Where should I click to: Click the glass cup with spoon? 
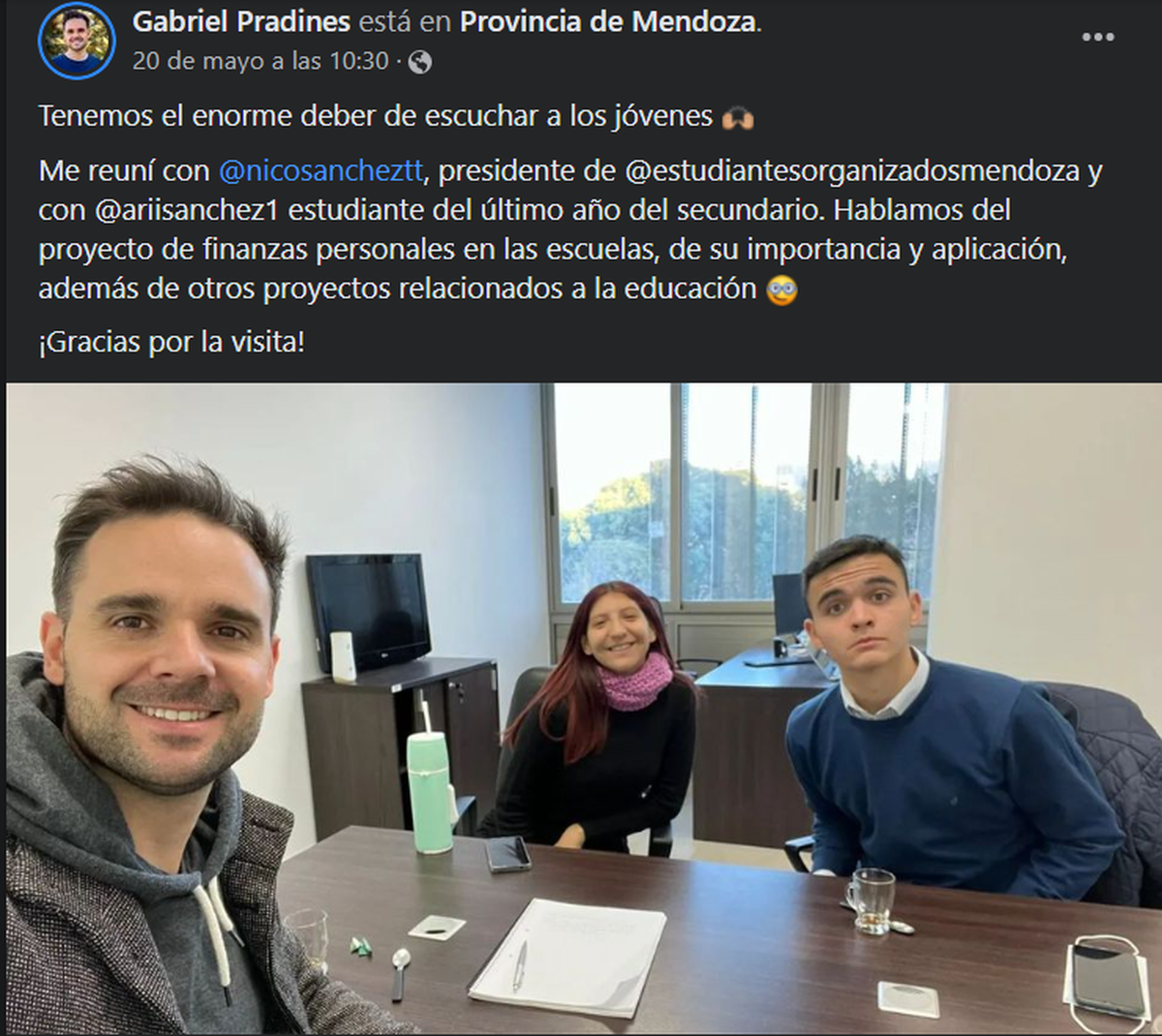coord(874,901)
